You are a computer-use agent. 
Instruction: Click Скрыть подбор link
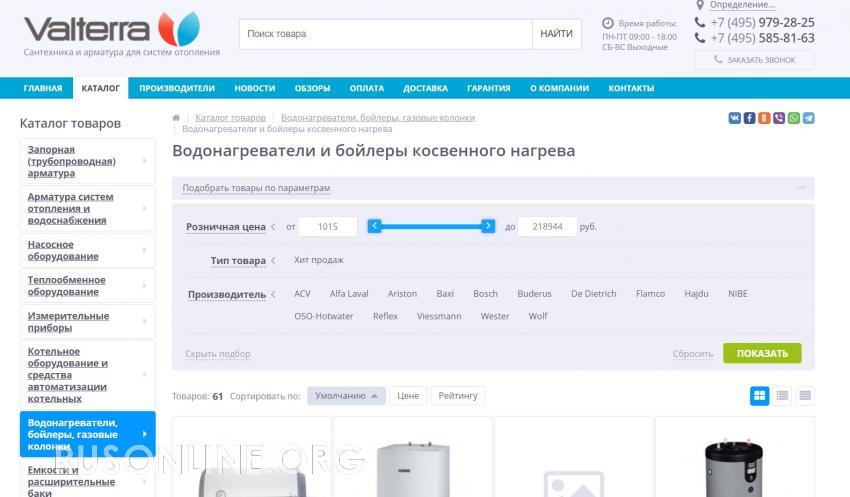[x=217, y=354]
